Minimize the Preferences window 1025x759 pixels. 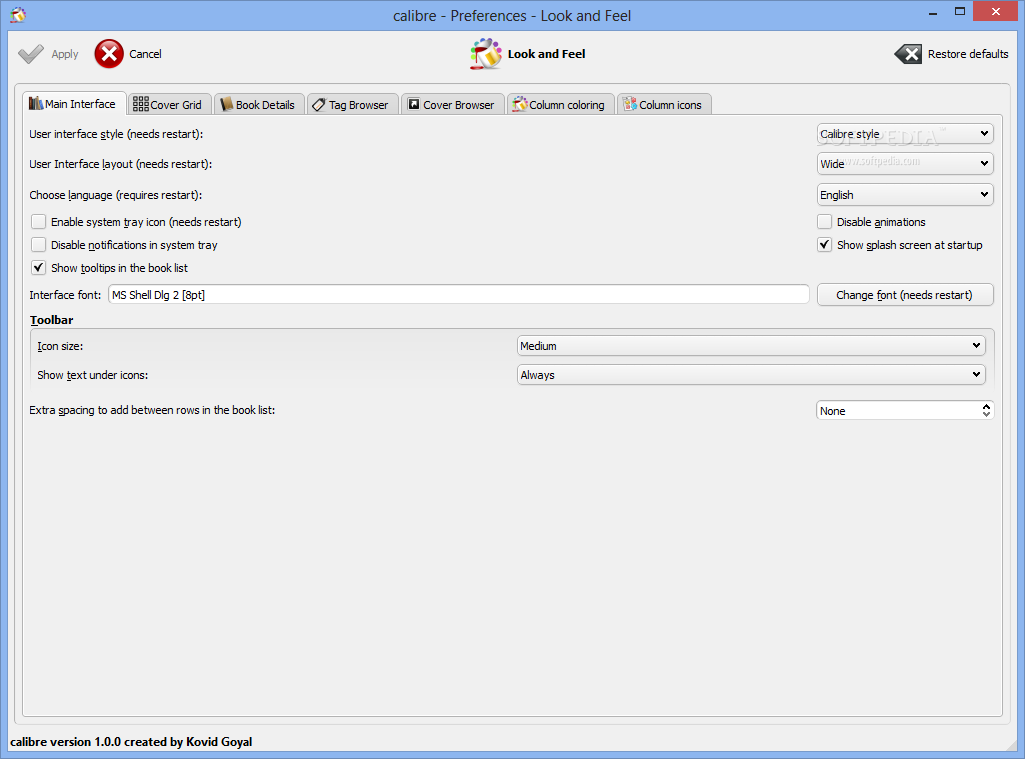[x=932, y=12]
